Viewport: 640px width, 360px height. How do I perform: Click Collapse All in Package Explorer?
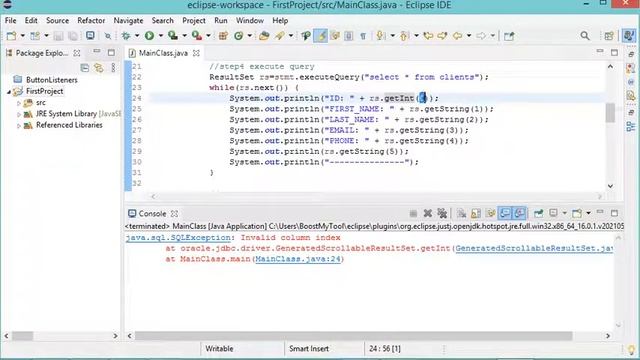84,68
